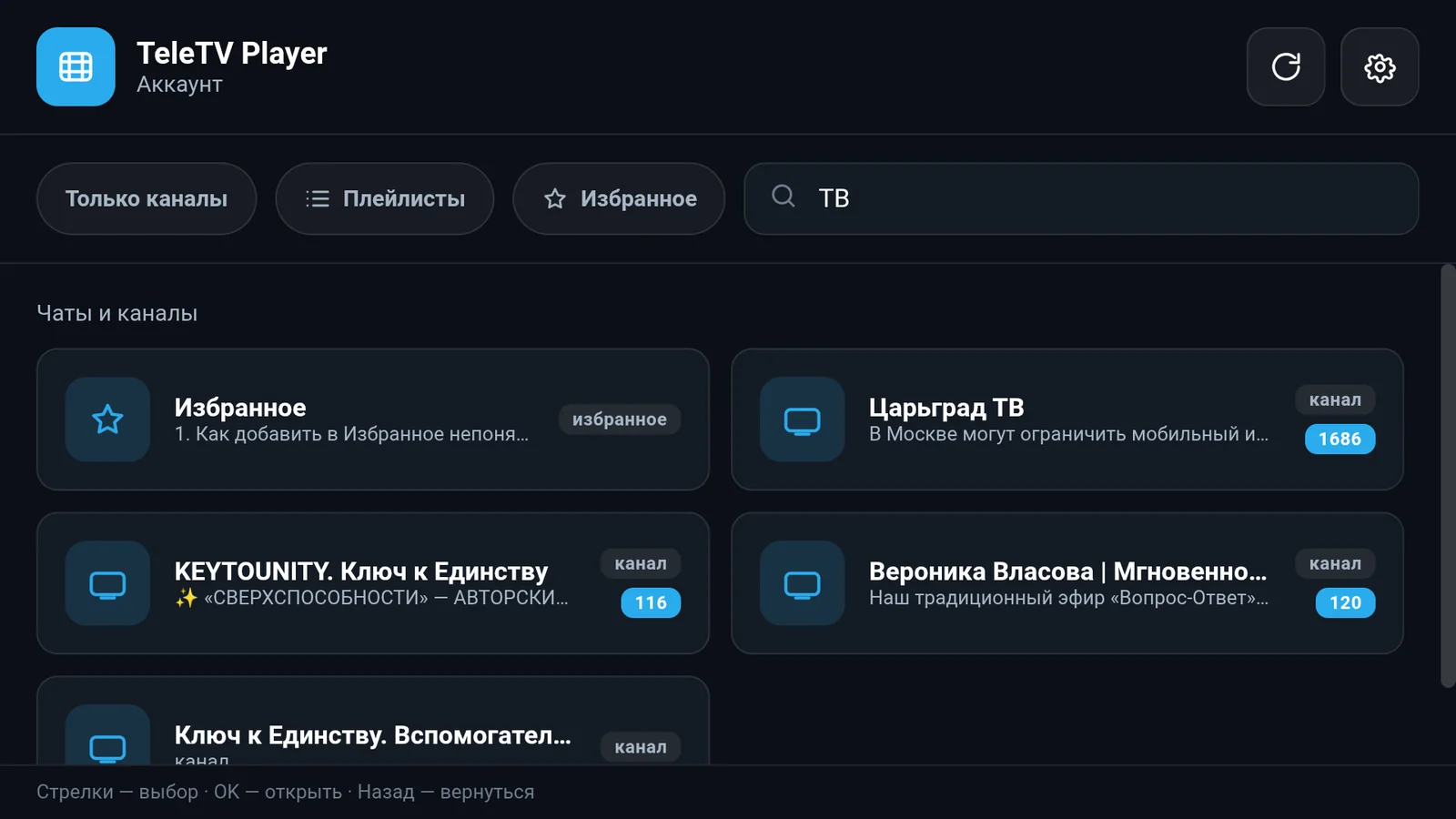The width and height of the screenshot is (1456, 819).
Task: Focus the search field containing ТВ
Action: click(x=1081, y=198)
